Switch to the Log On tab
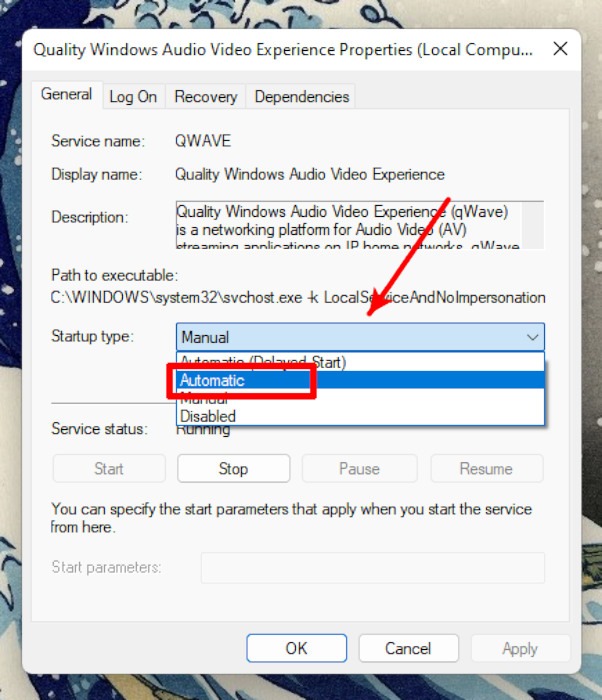Image resolution: width=602 pixels, height=700 pixels. click(x=134, y=96)
